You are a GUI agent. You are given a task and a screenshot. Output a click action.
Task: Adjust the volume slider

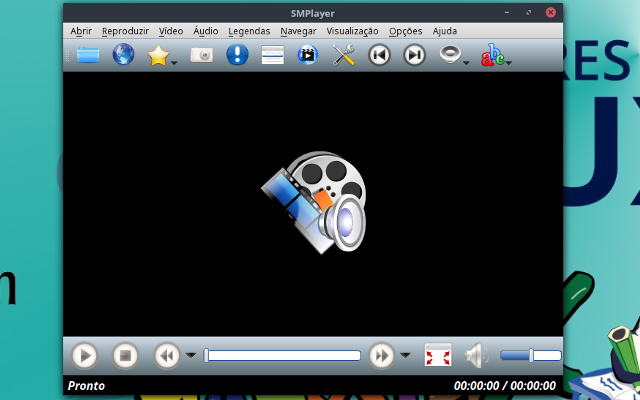[531, 356]
